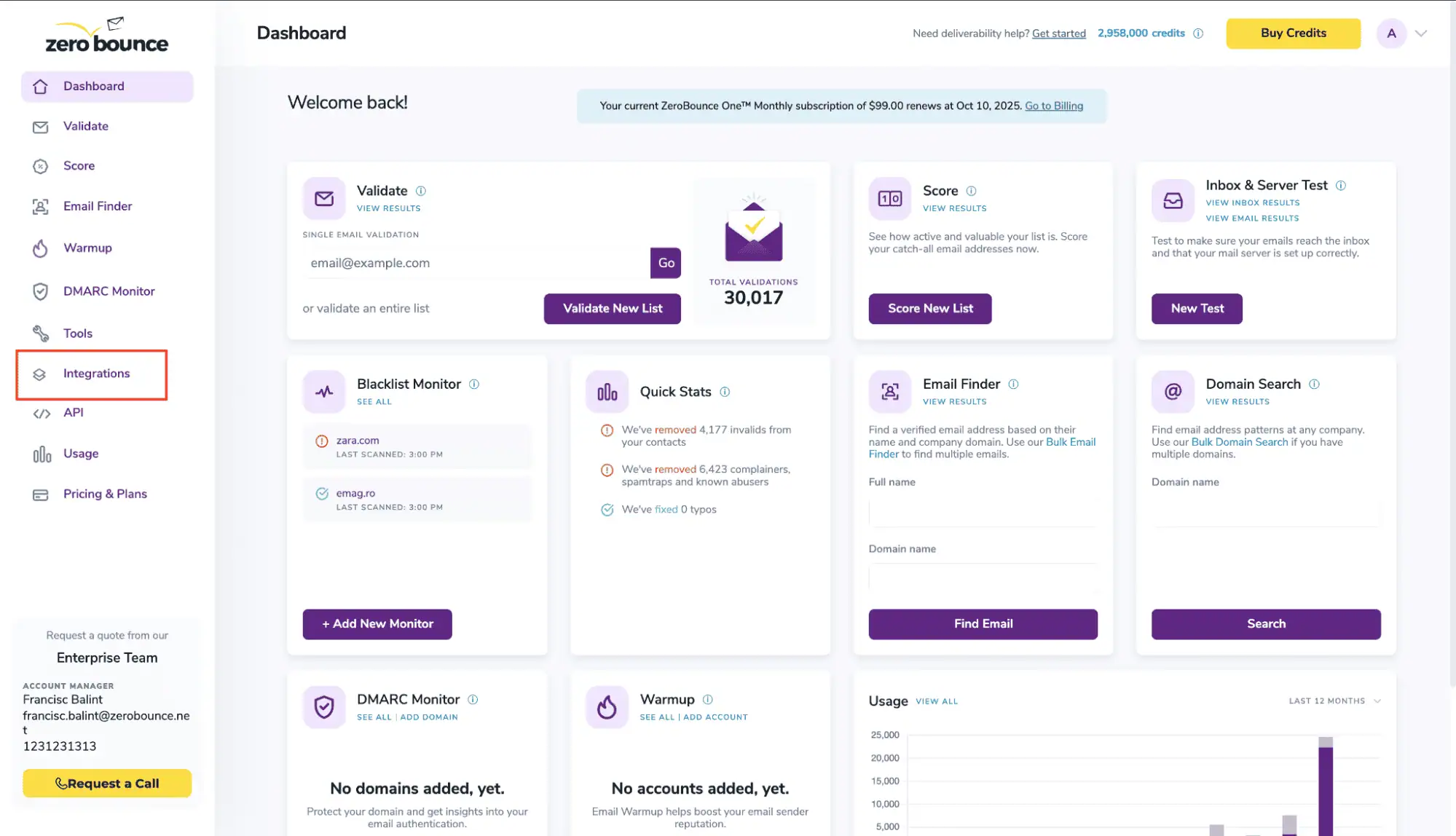The width and height of the screenshot is (1456, 836).
Task: Open the Go to Billing link
Action: [1054, 106]
